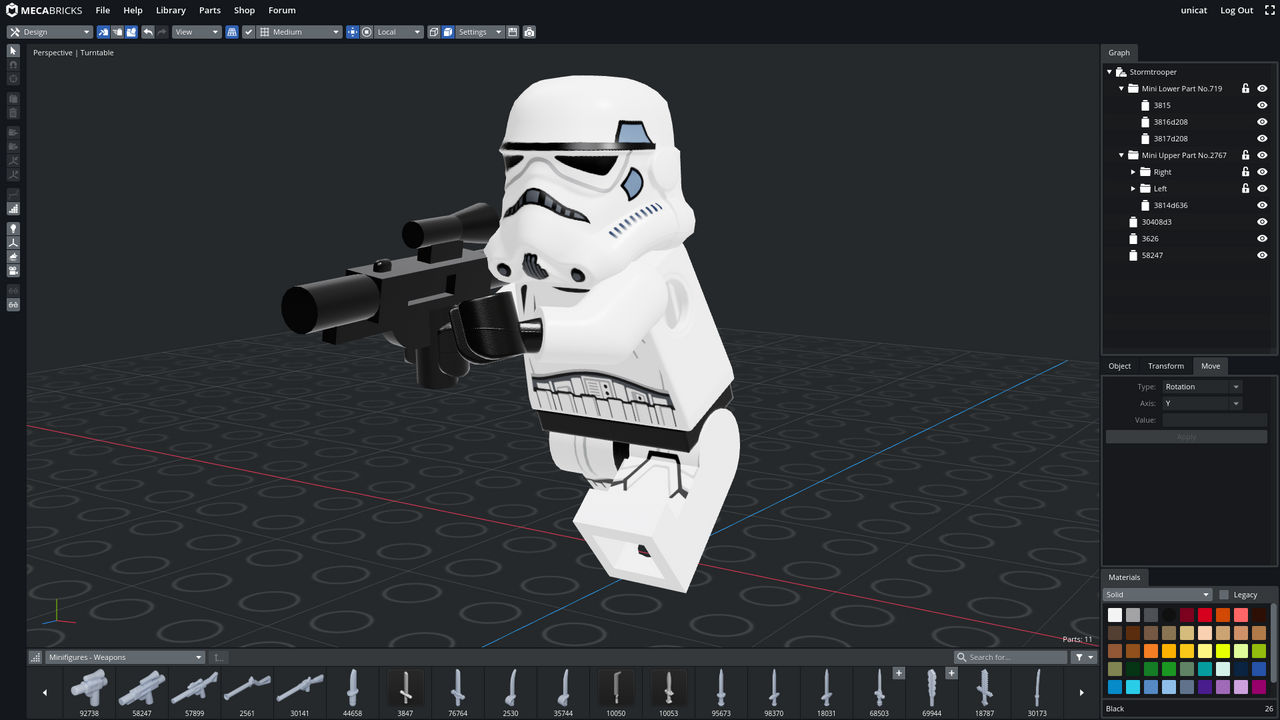Viewport: 1280px width, 720px height.
Task: Open the File menu
Action: (103, 10)
